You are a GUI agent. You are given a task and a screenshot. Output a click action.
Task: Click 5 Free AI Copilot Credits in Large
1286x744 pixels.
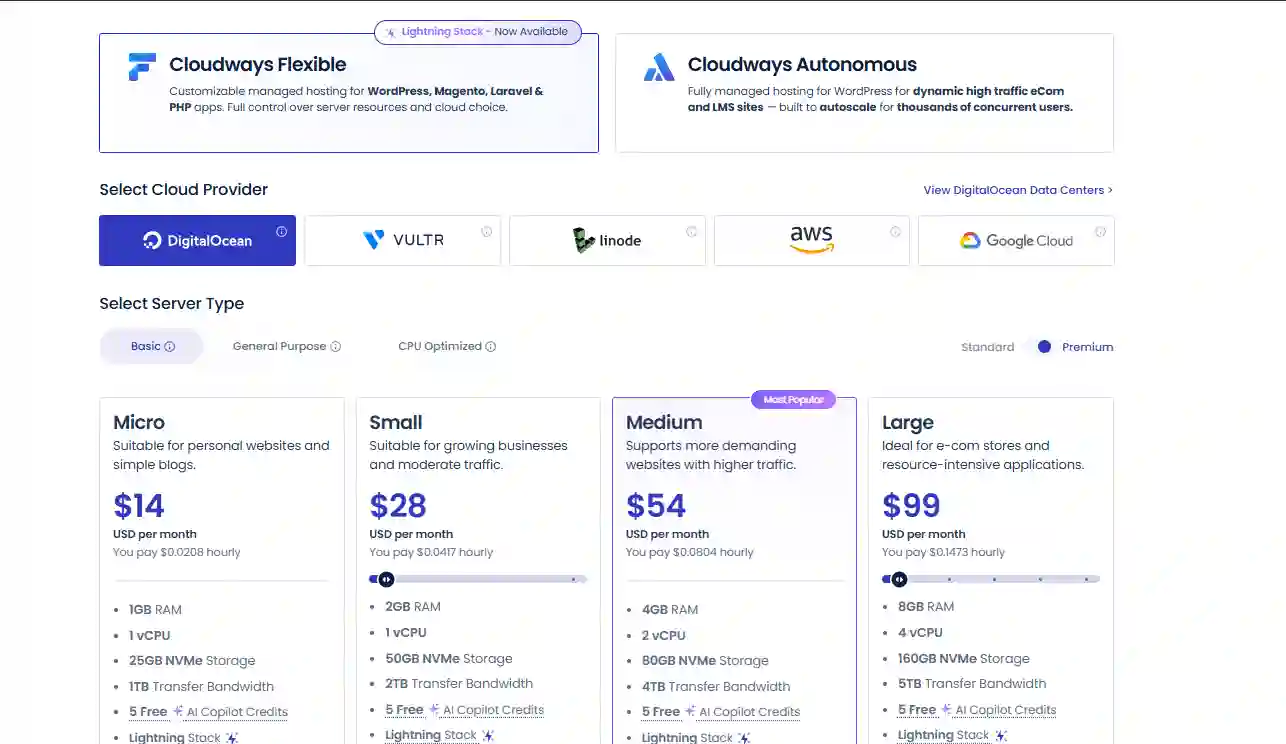pos(977,710)
